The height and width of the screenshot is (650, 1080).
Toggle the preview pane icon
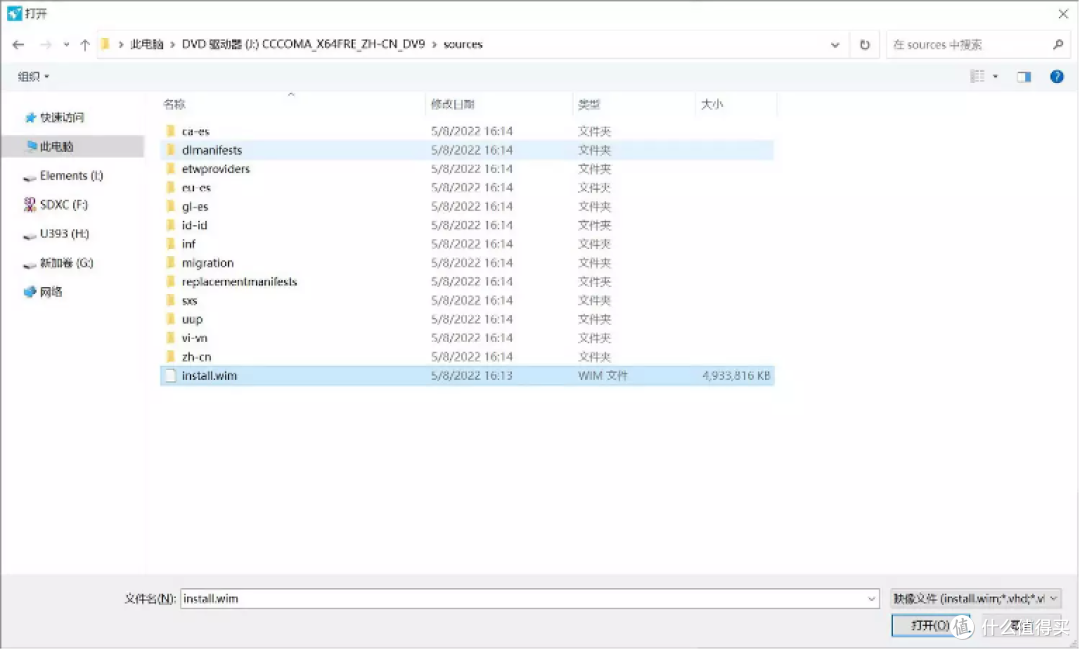click(x=1024, y=76)
